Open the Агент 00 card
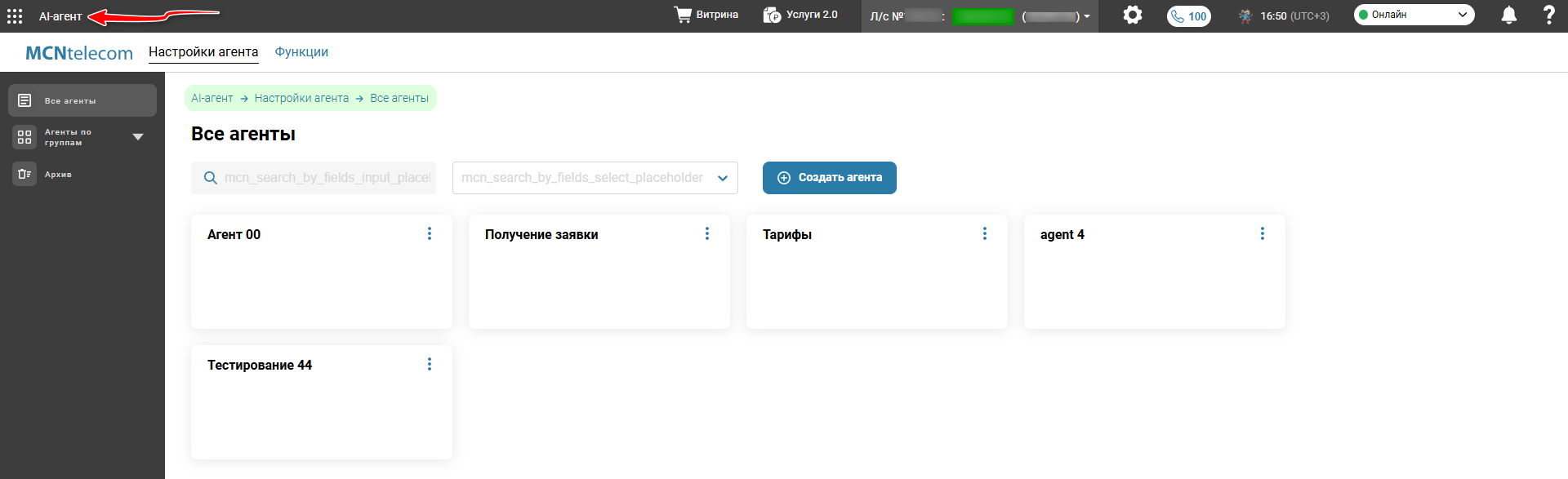The width and height of the screenshot is (1568, 479). pyautogui.click(x=322, y=272)
